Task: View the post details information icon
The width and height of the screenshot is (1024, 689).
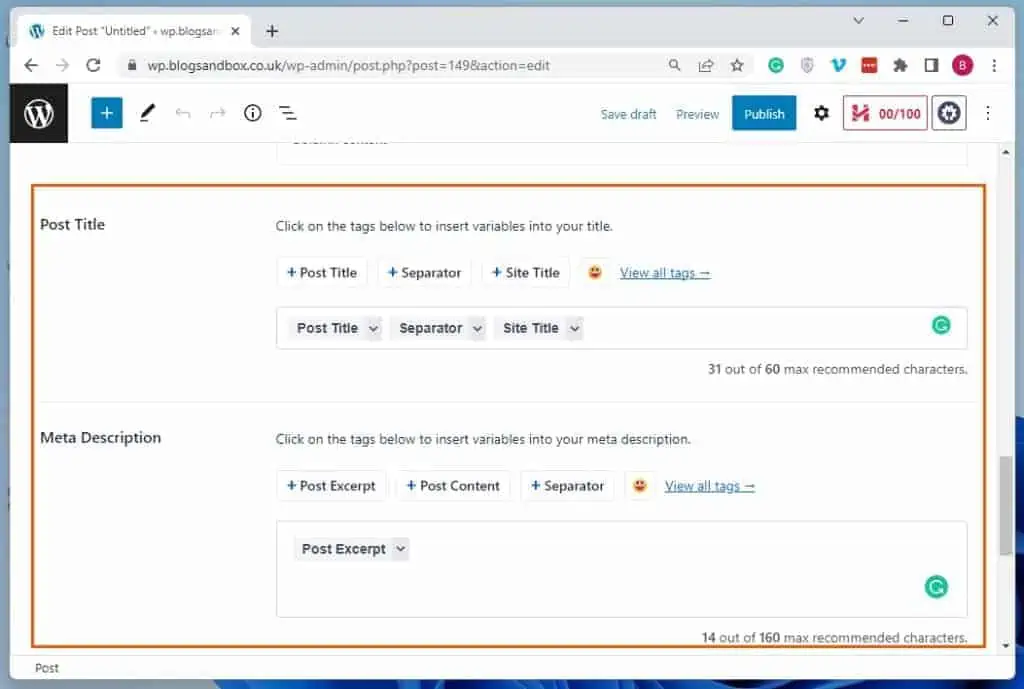Action: click(252, 113)
